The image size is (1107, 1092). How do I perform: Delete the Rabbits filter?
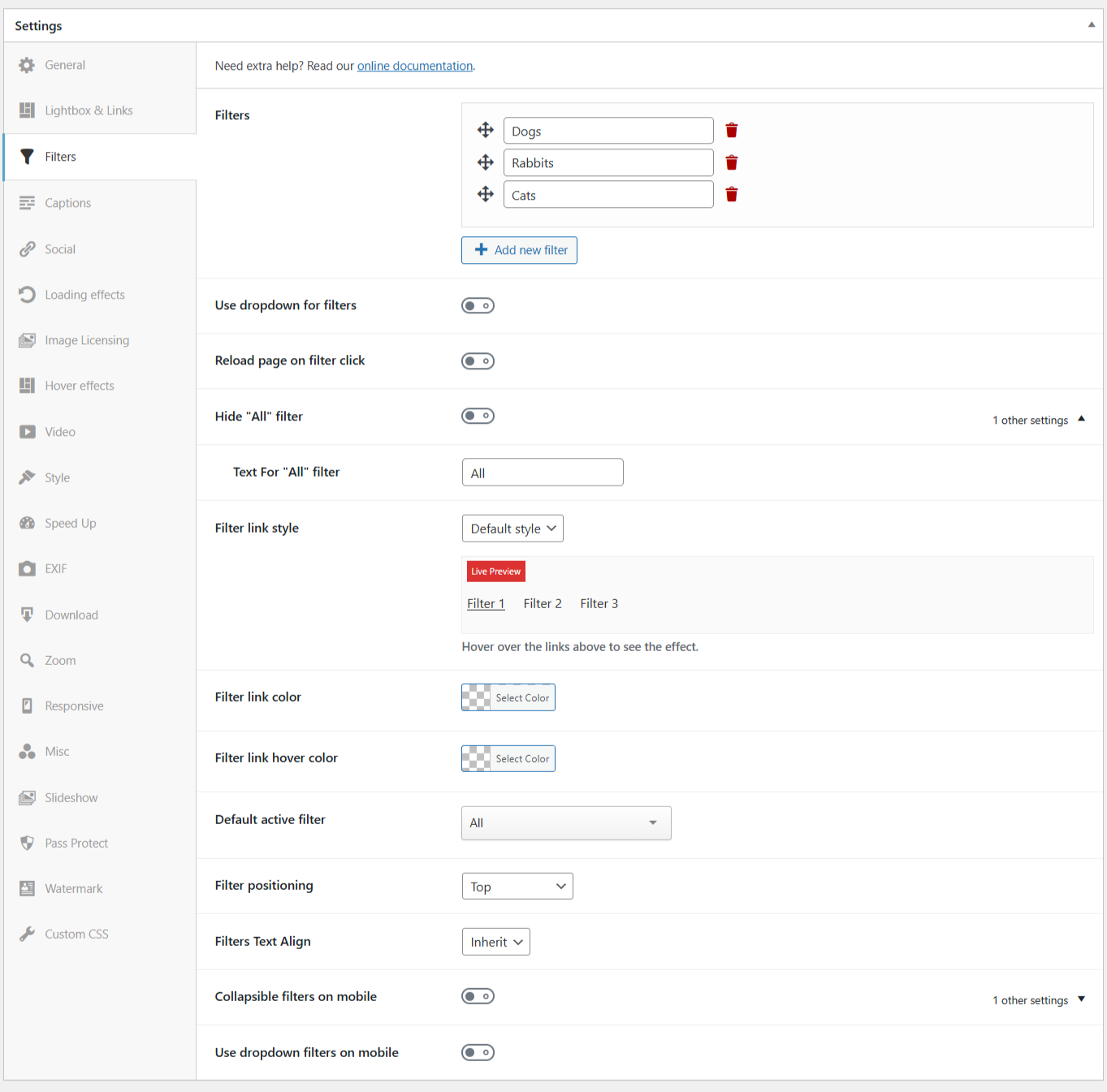pos(730,162)
